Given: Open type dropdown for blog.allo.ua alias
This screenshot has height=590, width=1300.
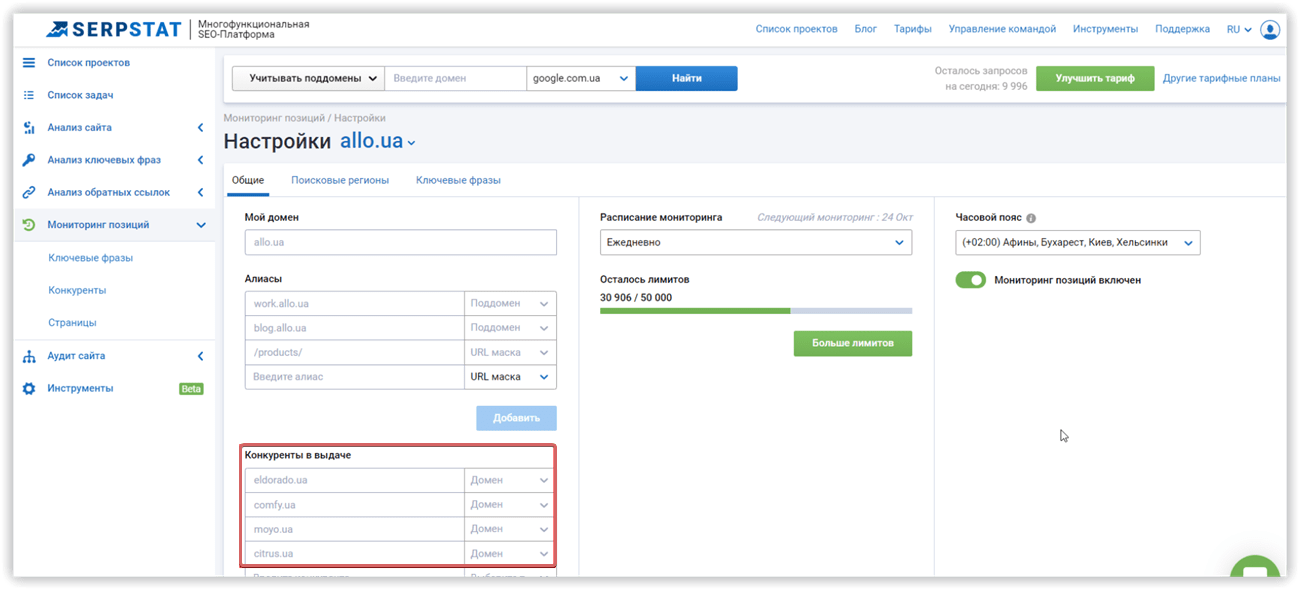Looking at the screenshot, I should pyautogui.click(x=510, y=328).
